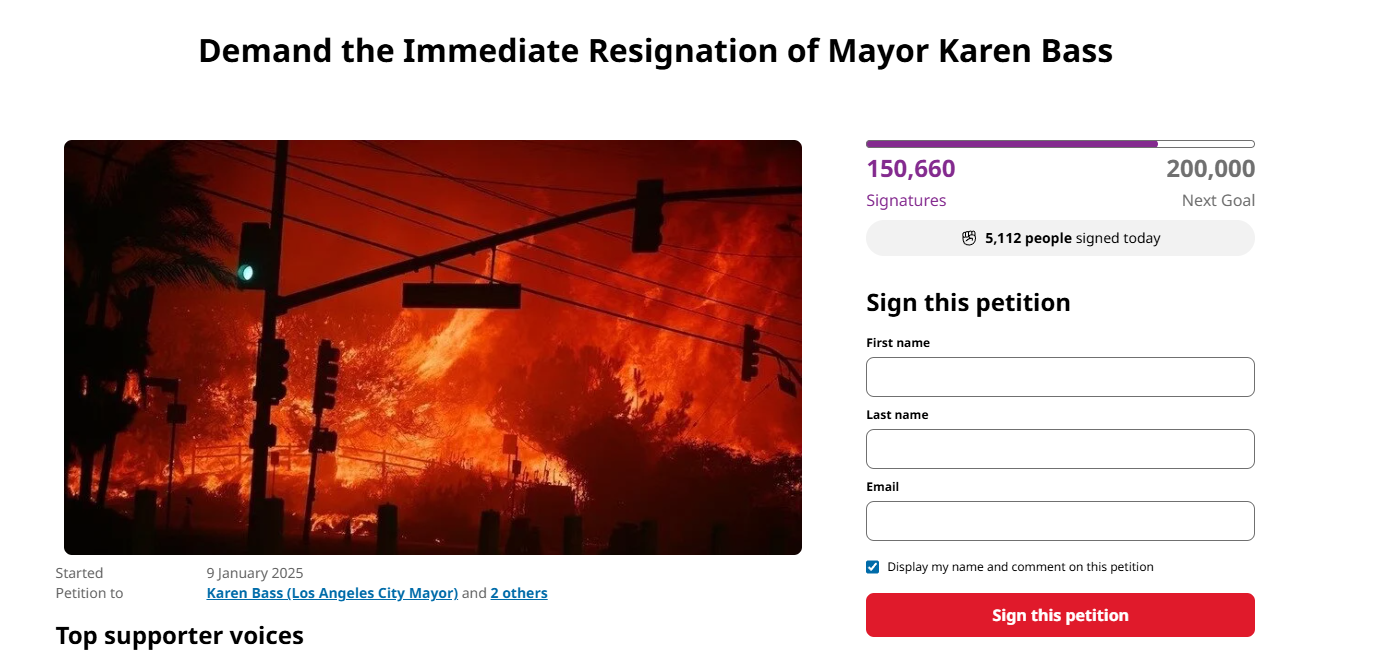Click the "5,112 people signed today" text

click(x=1072, y=238)
